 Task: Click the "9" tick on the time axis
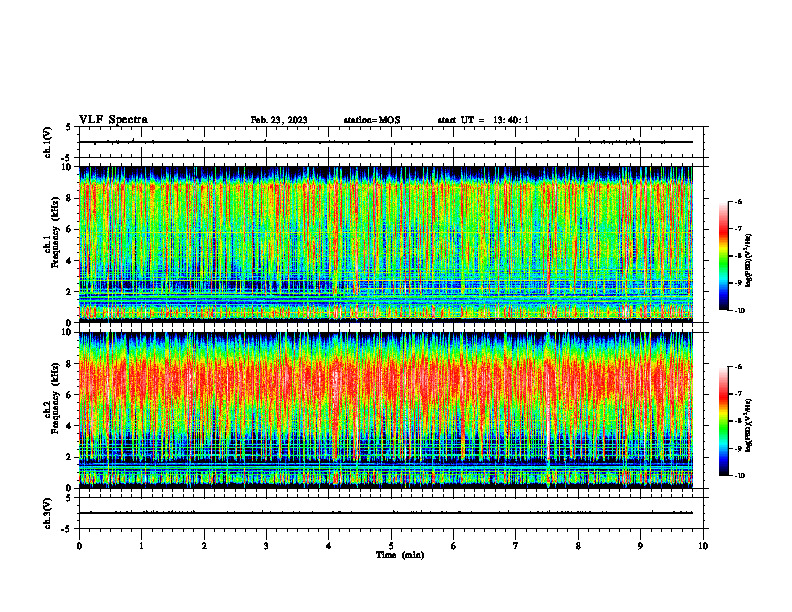(640, 546)
